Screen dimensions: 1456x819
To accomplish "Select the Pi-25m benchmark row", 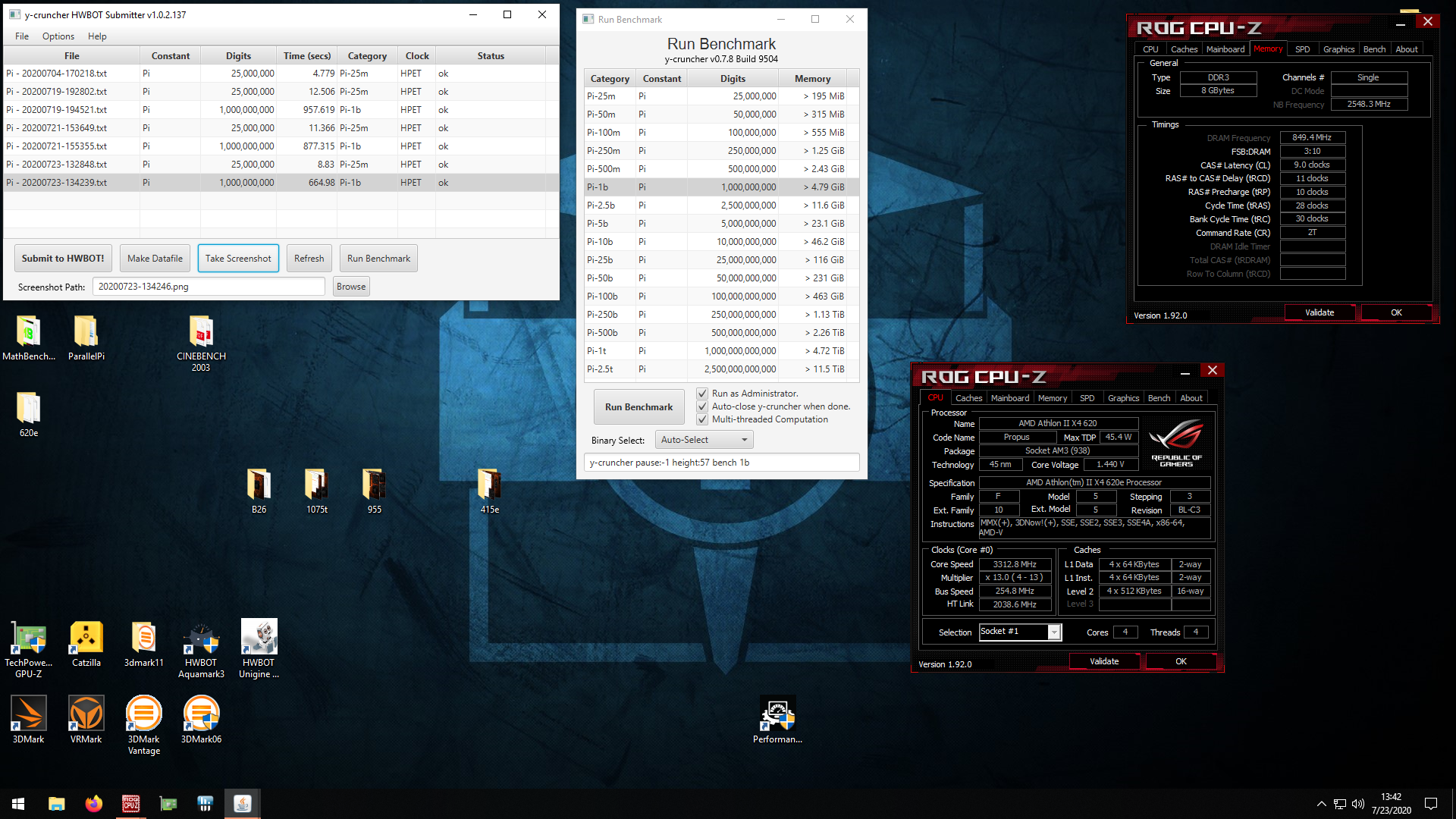I will pyautogui.click(x=721, y=96).
